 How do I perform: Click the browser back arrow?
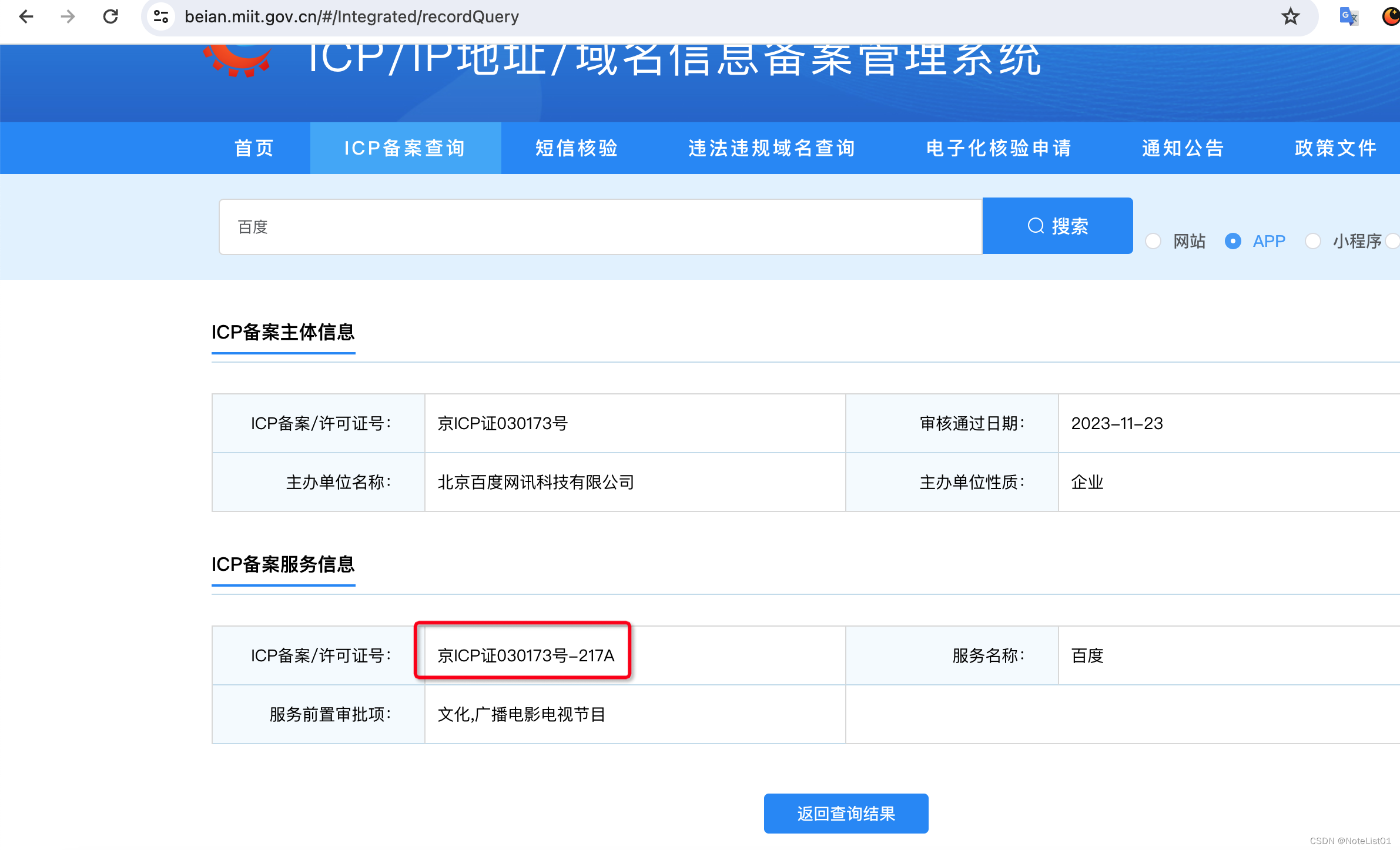(x=26, y=16)
